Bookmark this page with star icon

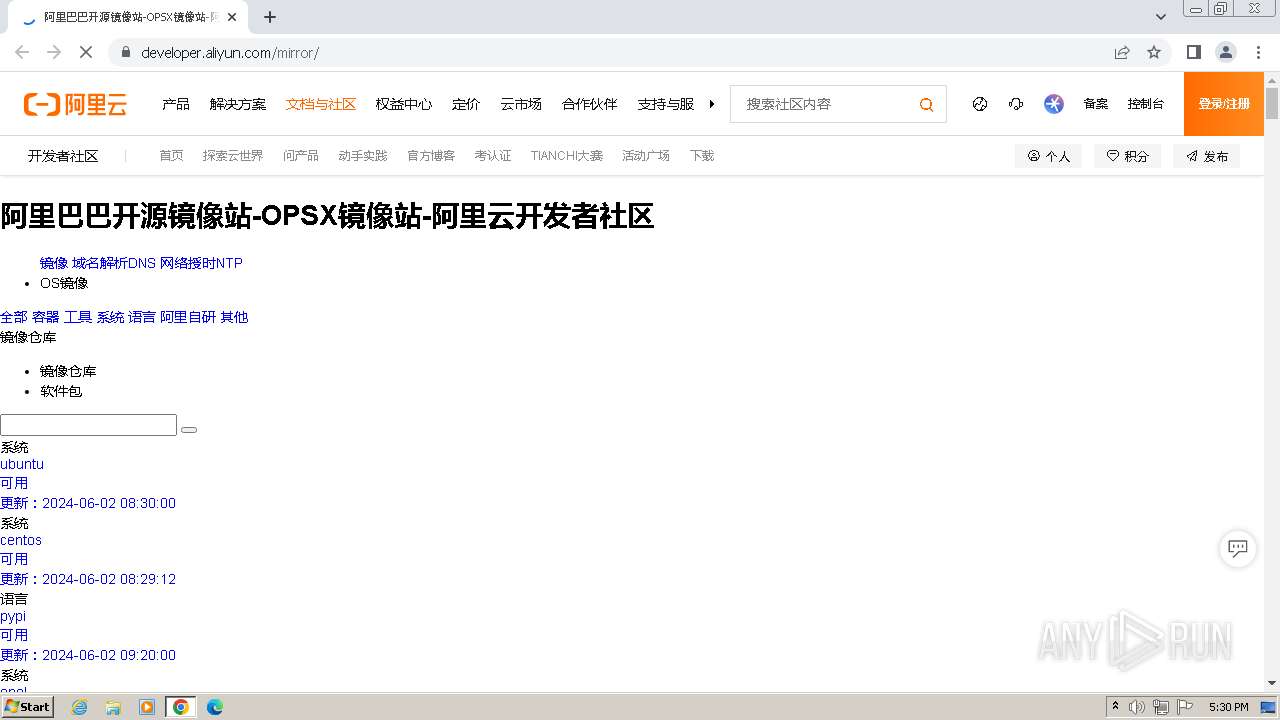coord(1154,52)
